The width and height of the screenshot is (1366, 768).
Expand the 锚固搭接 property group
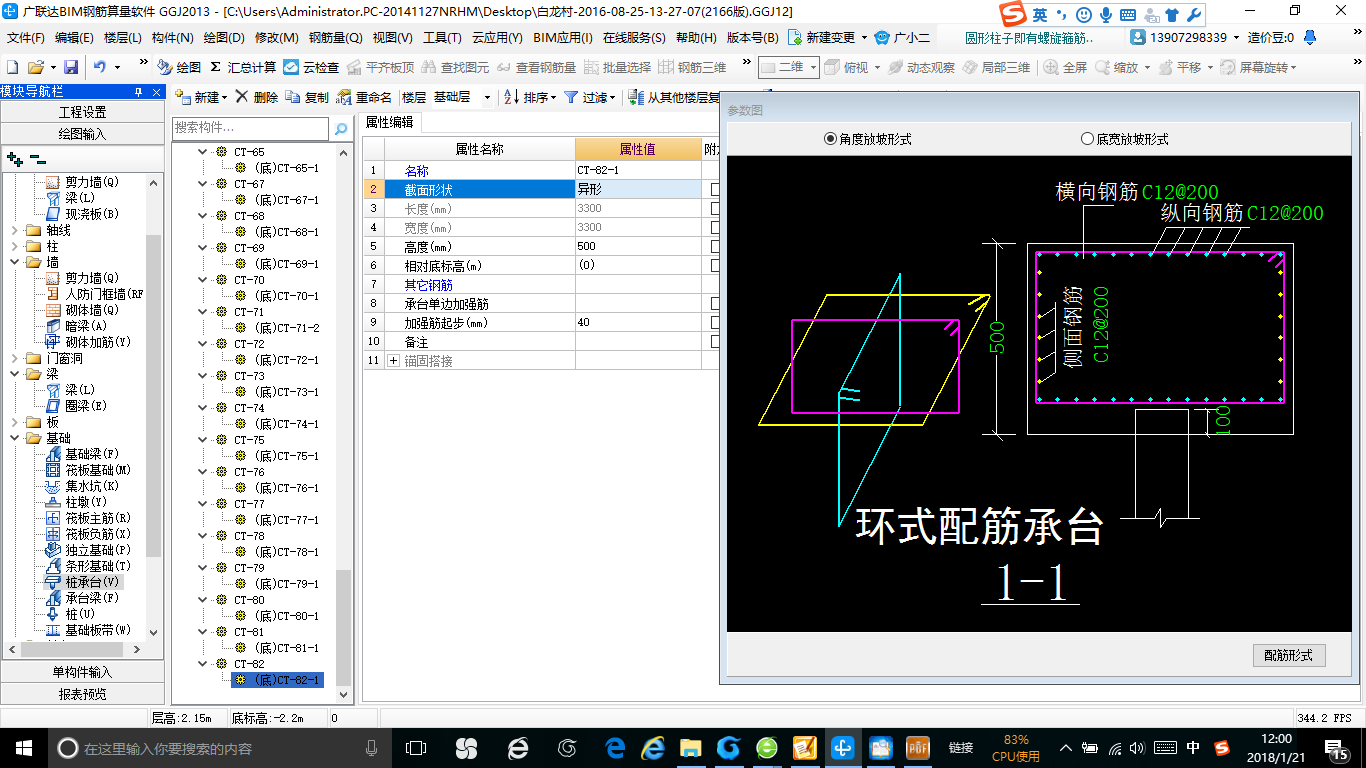pyautogui.click(x=393, y=360)
